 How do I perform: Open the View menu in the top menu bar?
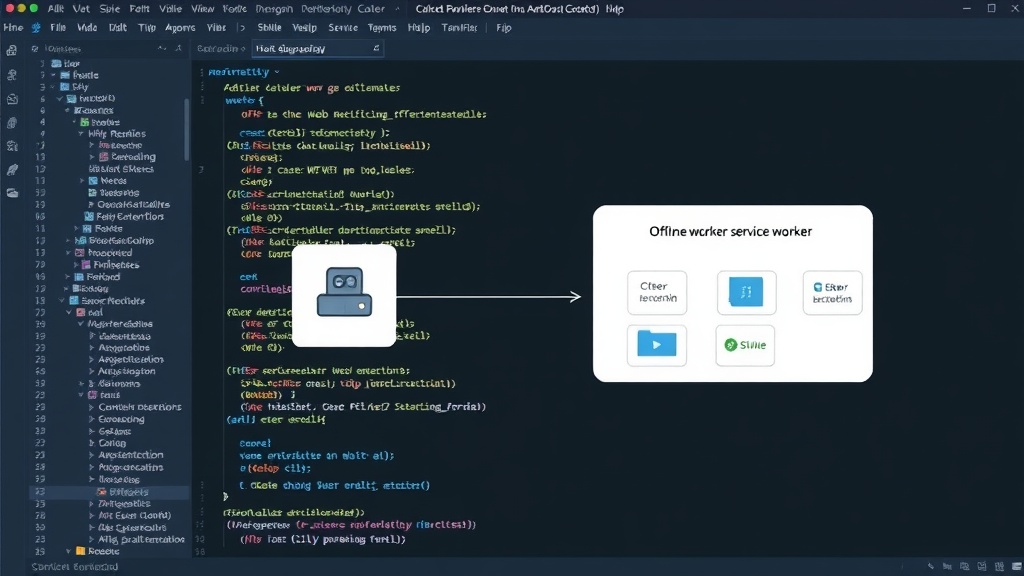[x=202, y=9]
